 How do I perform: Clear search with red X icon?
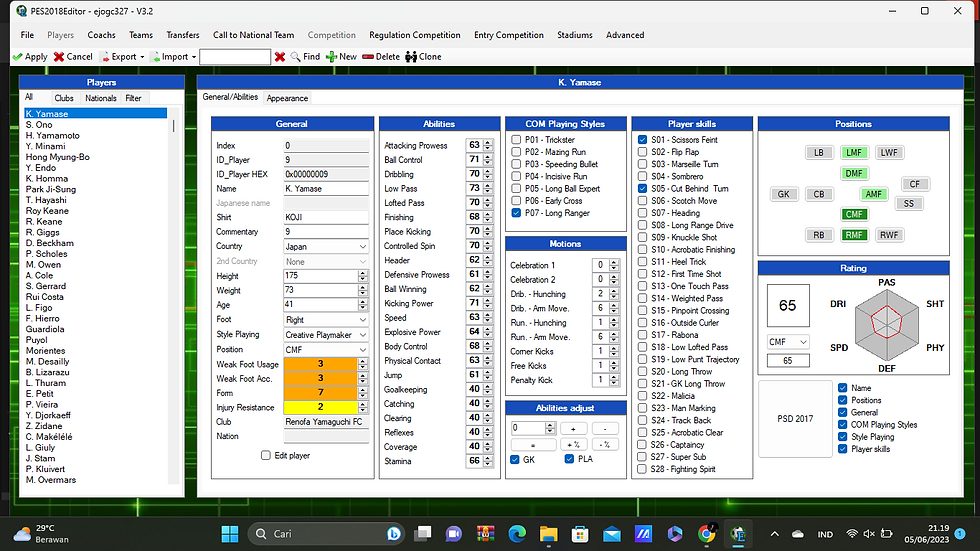coord(280,57)
